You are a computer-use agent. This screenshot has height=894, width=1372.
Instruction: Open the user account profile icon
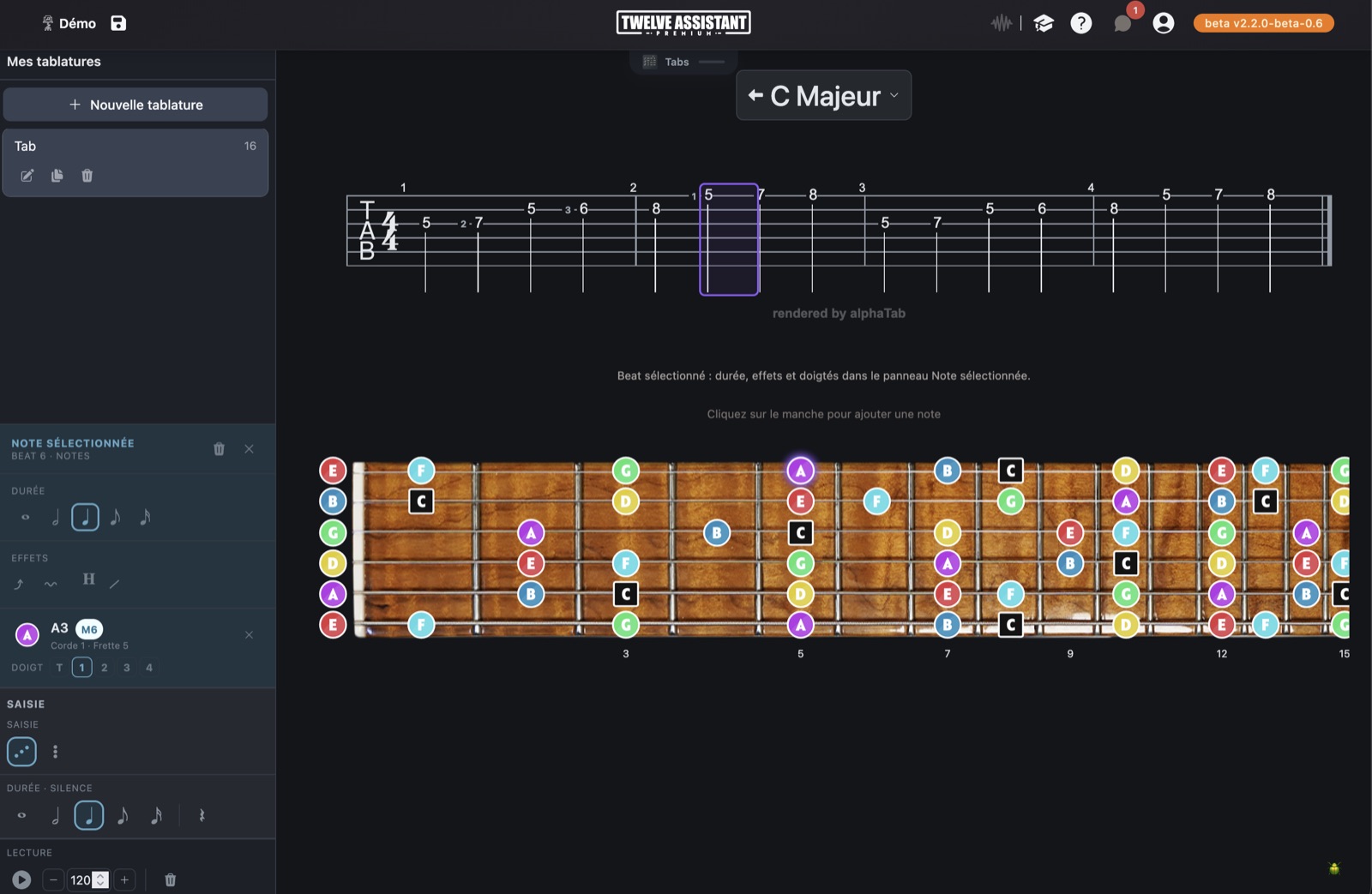(1163, 23)
